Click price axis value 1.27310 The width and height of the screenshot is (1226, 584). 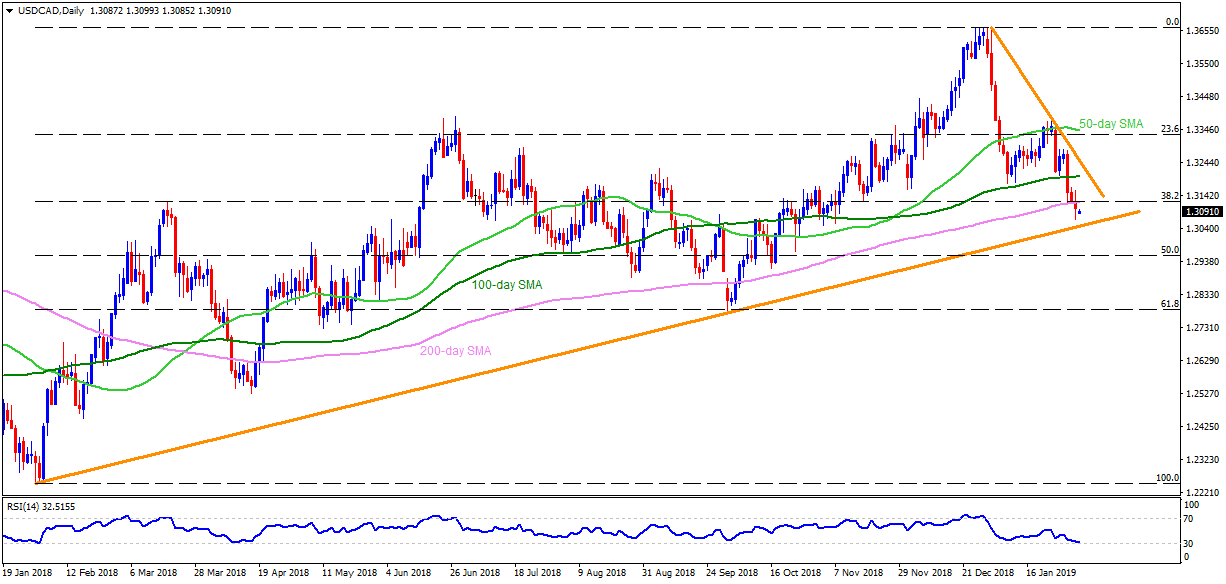1203,328
